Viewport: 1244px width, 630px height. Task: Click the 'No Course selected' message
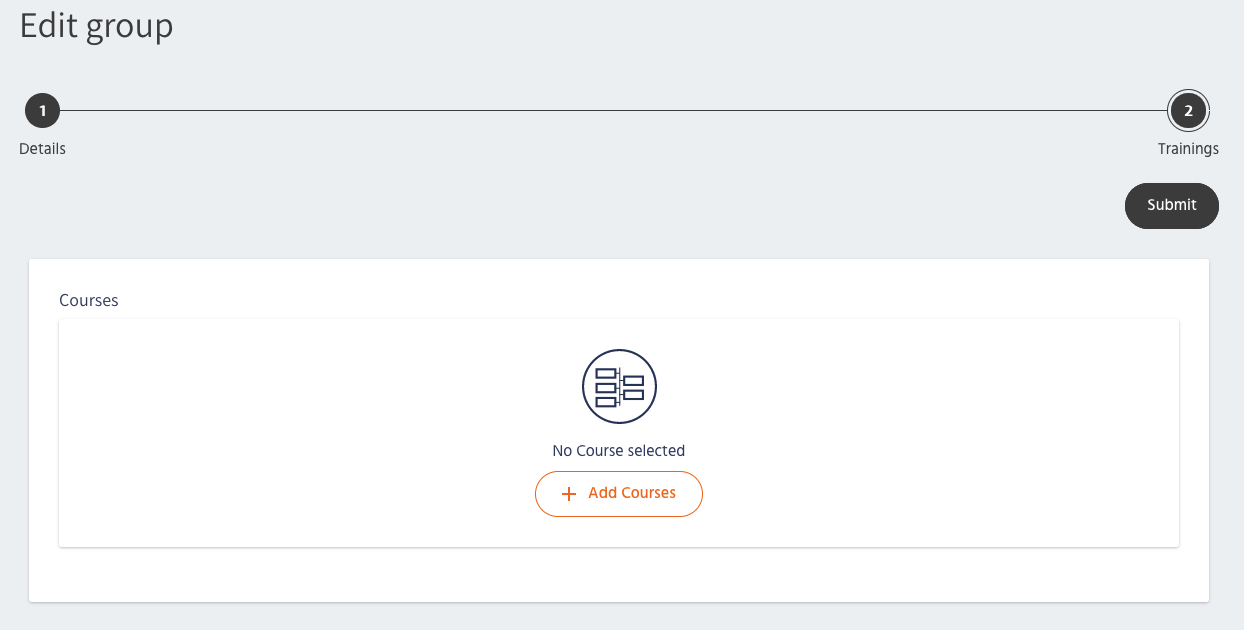(619, 451)
